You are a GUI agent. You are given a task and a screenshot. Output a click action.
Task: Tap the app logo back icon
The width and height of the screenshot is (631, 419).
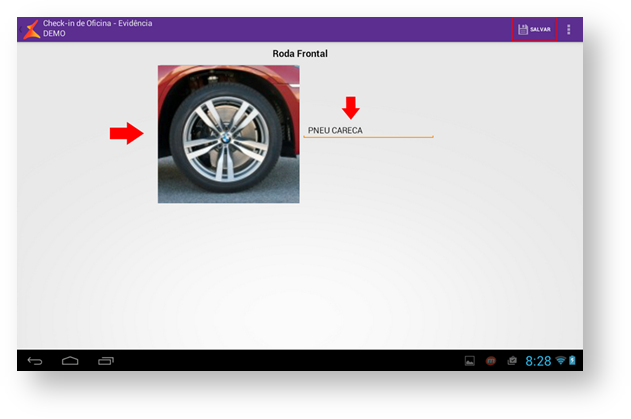tap(30, 29)
